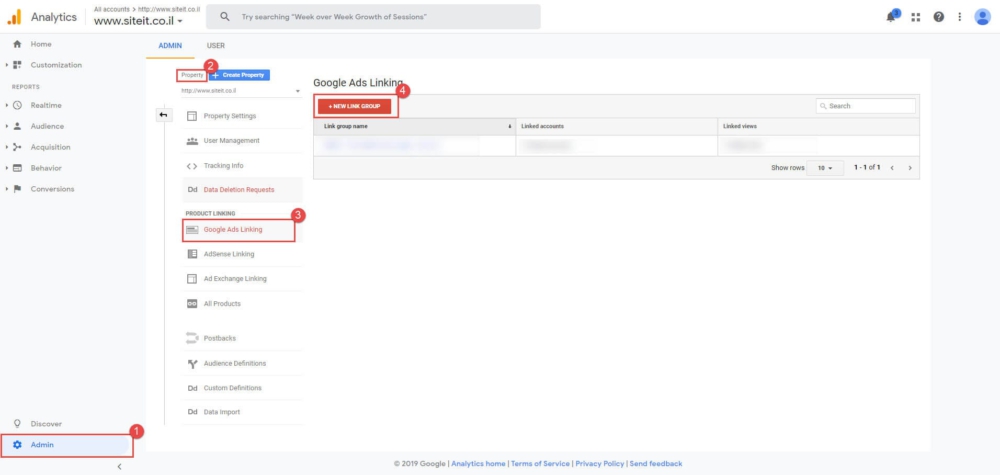The height and width of the screenshot is (475, 1000).
Task: Click the Audience Definitions fork icon
Action: [x=192, y=363]
